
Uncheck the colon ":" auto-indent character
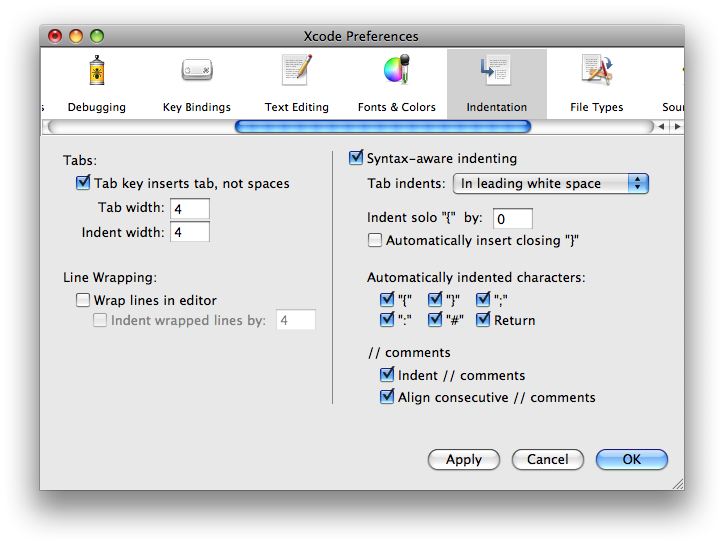(x=387, y=320)
